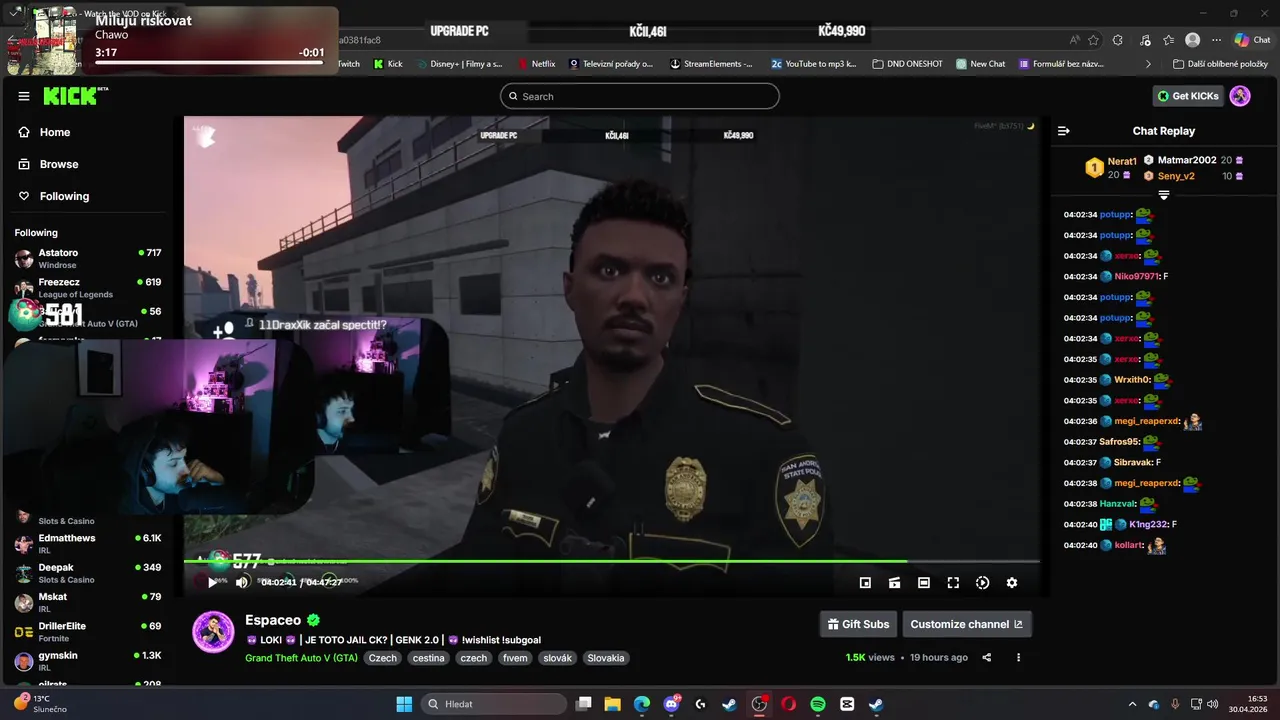Open YouTube to mp3 bookmark
1280x720 pixels.
[814, 63]
